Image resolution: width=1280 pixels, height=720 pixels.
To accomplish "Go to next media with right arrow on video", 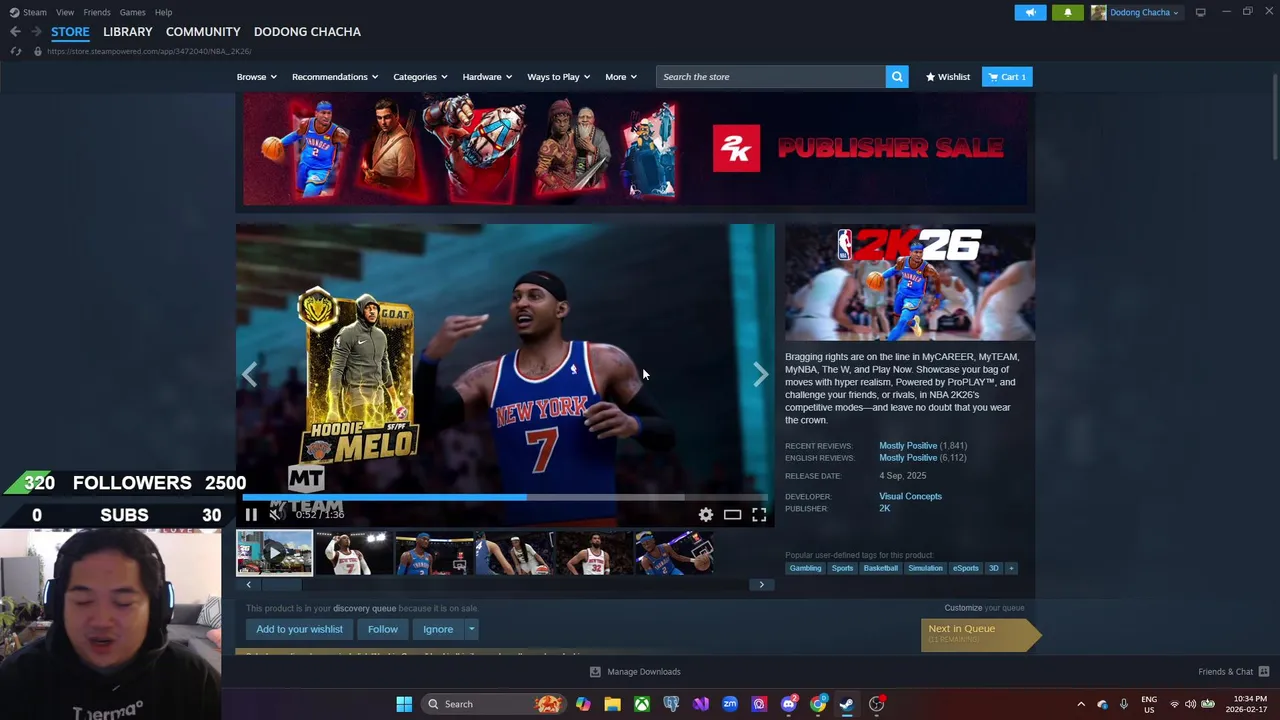I will coord(760,375).
